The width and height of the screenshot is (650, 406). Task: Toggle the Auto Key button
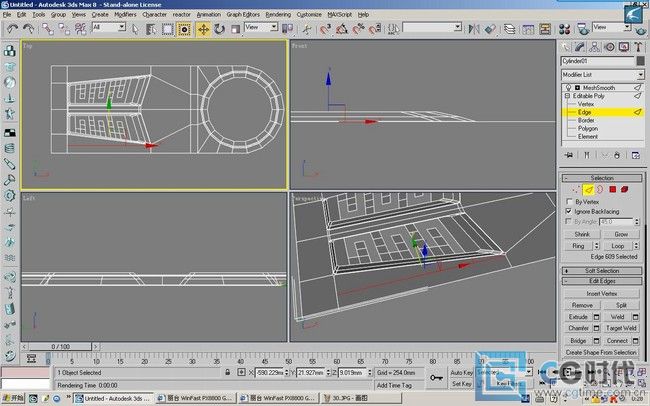(461, 373)
